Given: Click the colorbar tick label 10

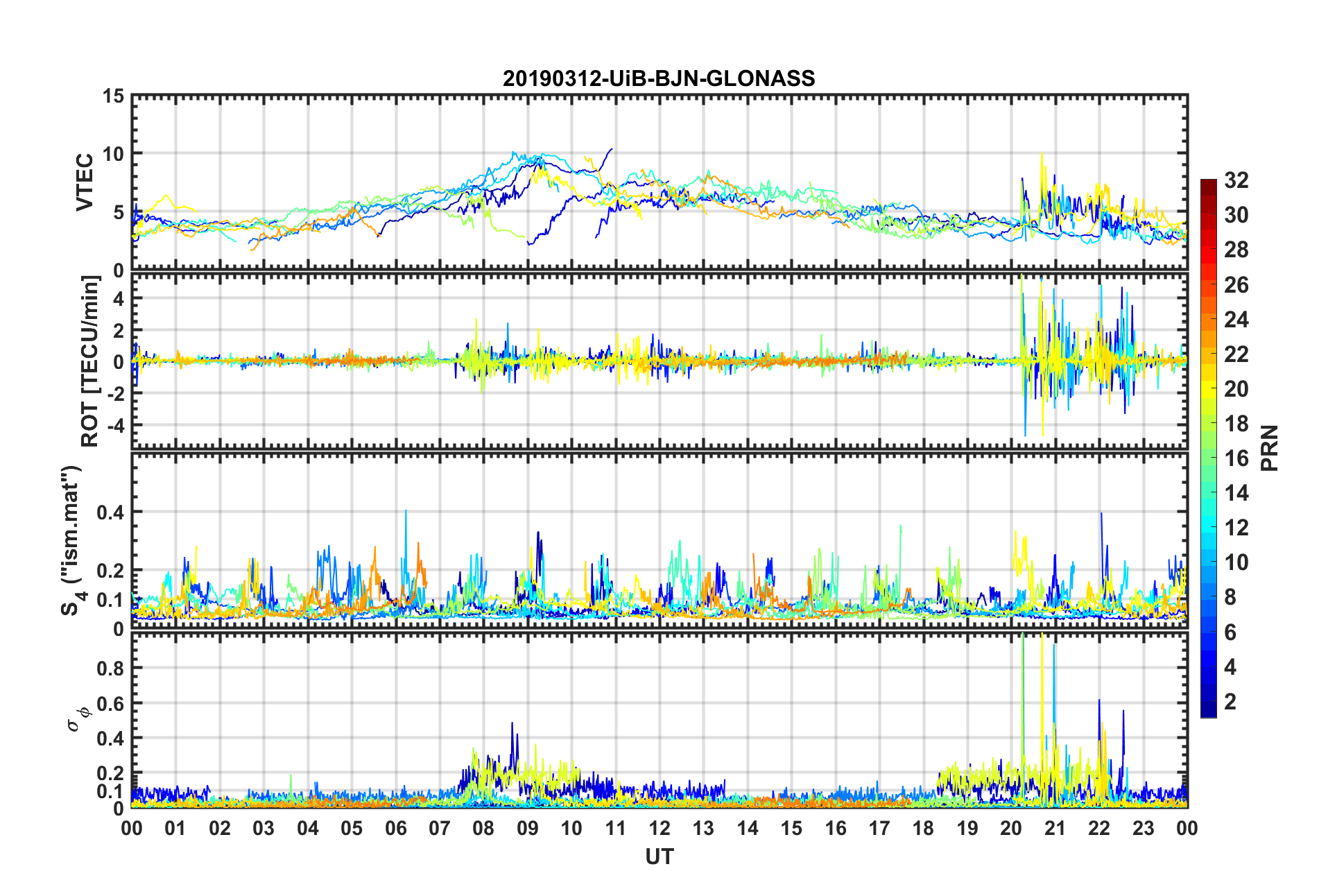Looking at the screenshot, I should 1236,562.
